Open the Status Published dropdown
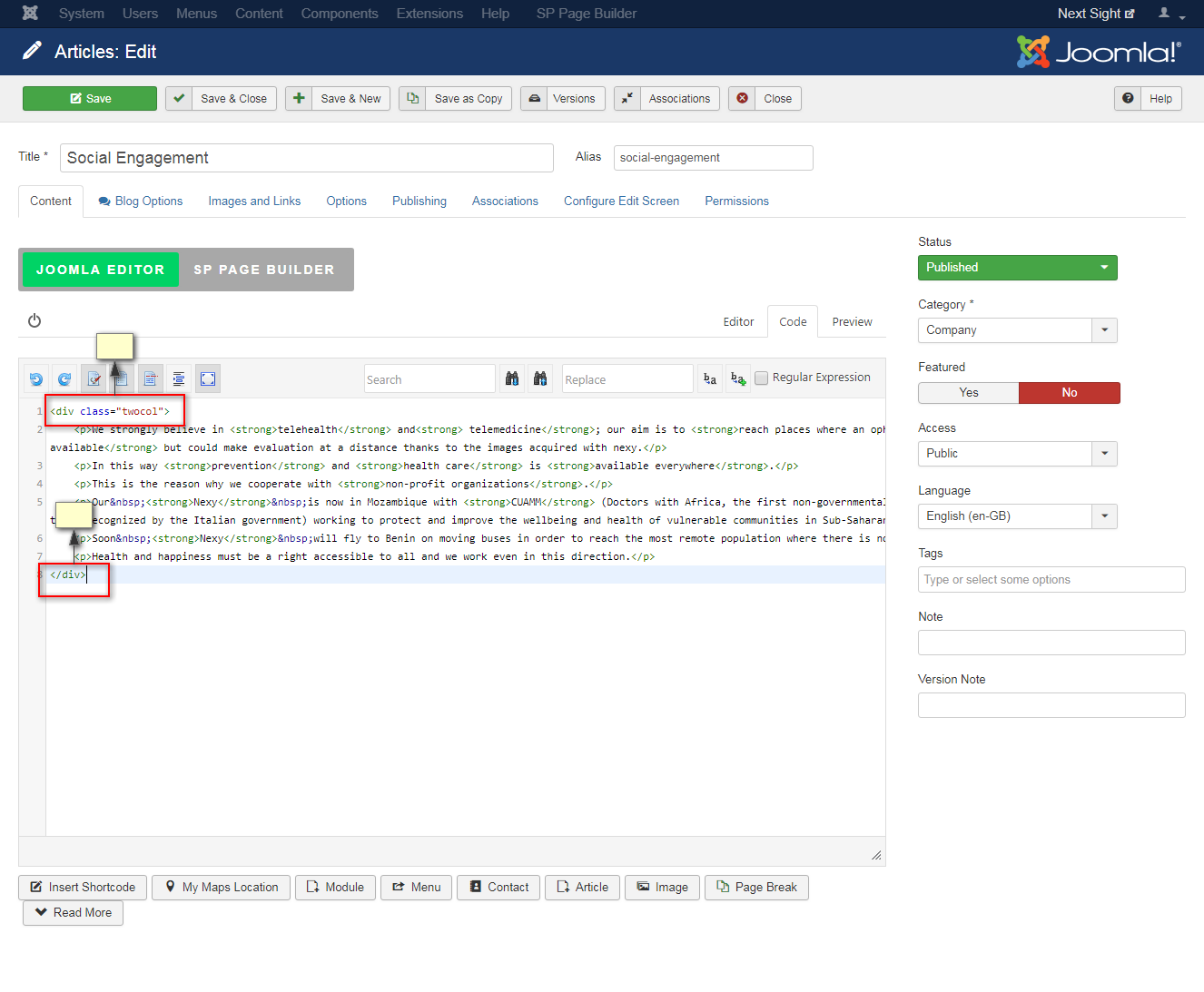Image resolution: width=1204 pixels, height=992 pixels. coord(1018,268)
